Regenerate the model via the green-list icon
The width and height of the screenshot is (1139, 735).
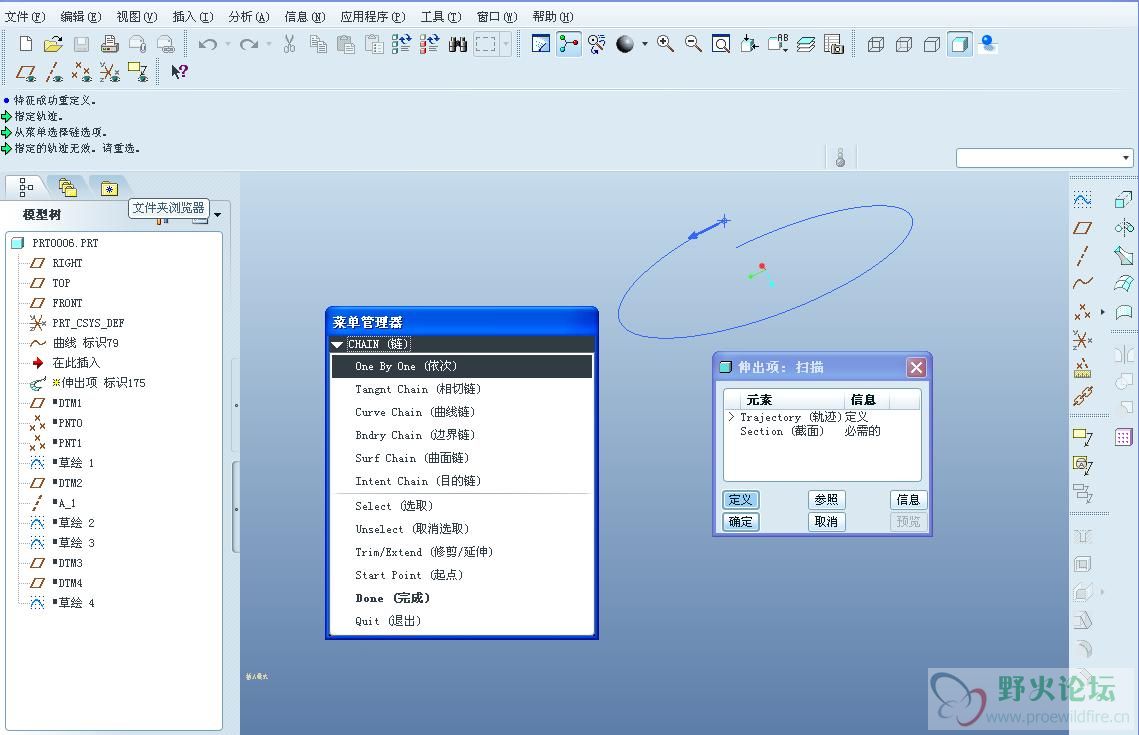(x=401, y=44)
